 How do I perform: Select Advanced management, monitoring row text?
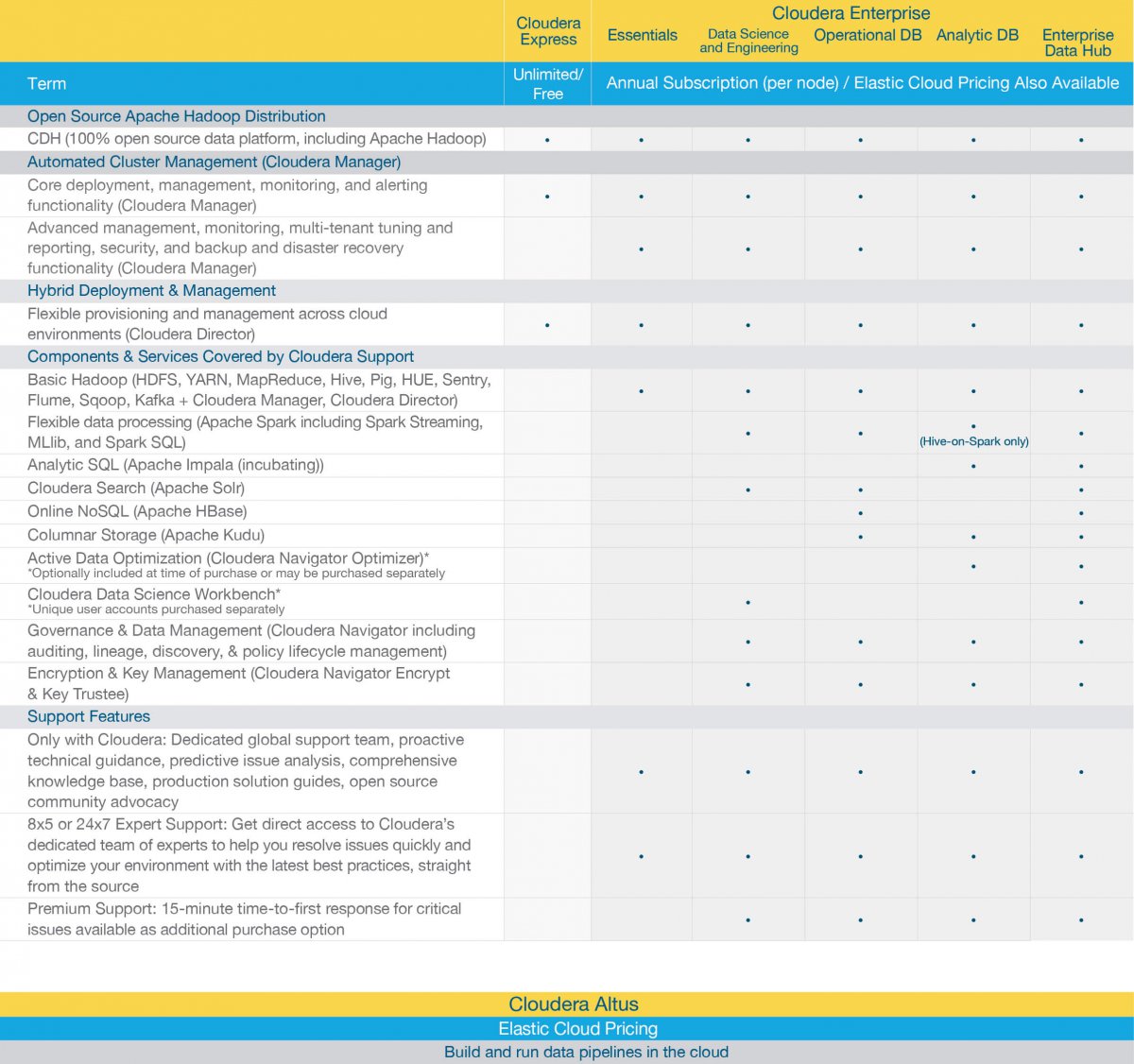(x=240, y=248)
